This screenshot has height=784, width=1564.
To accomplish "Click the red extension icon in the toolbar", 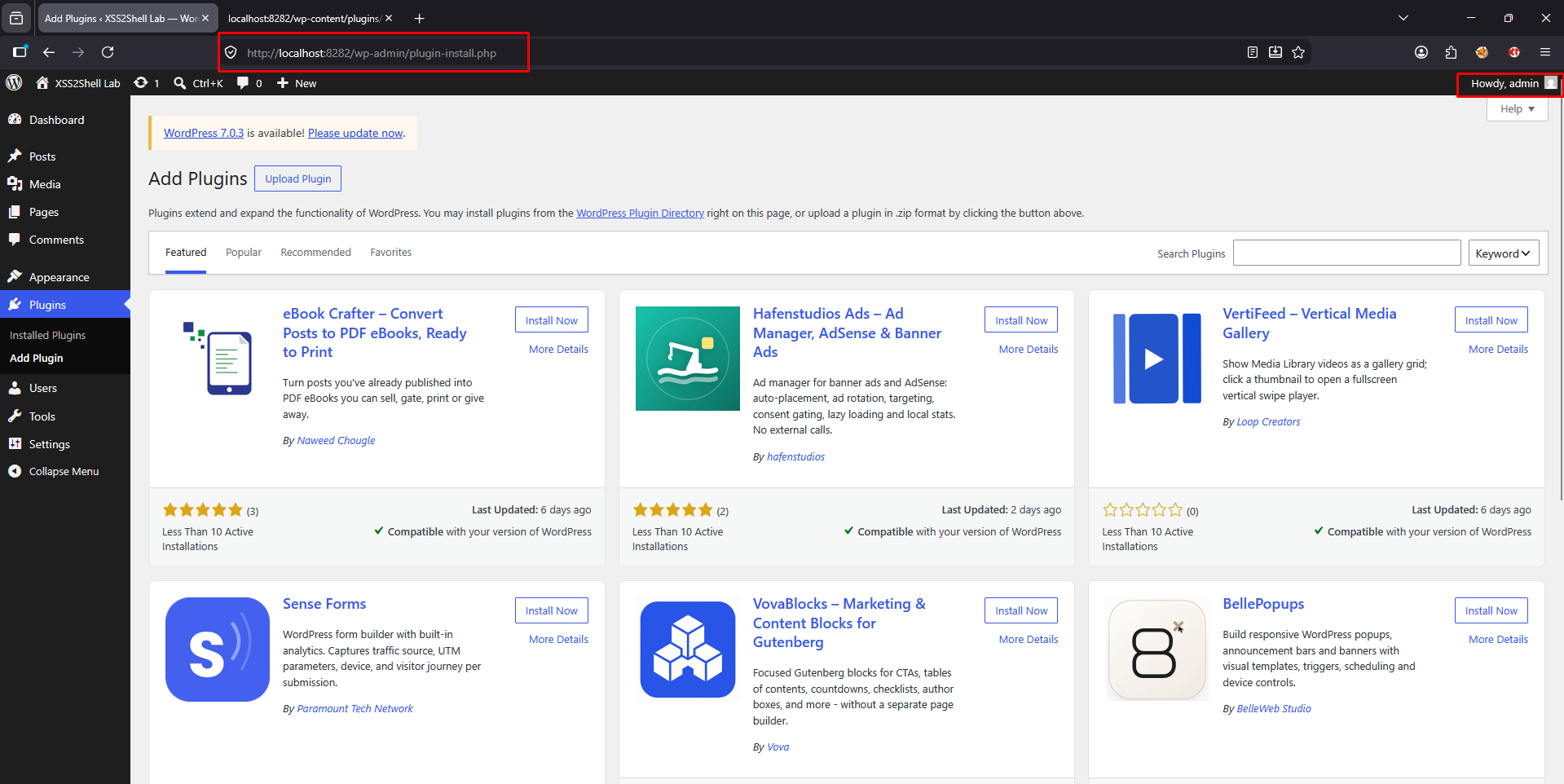I will [1514, 52].
